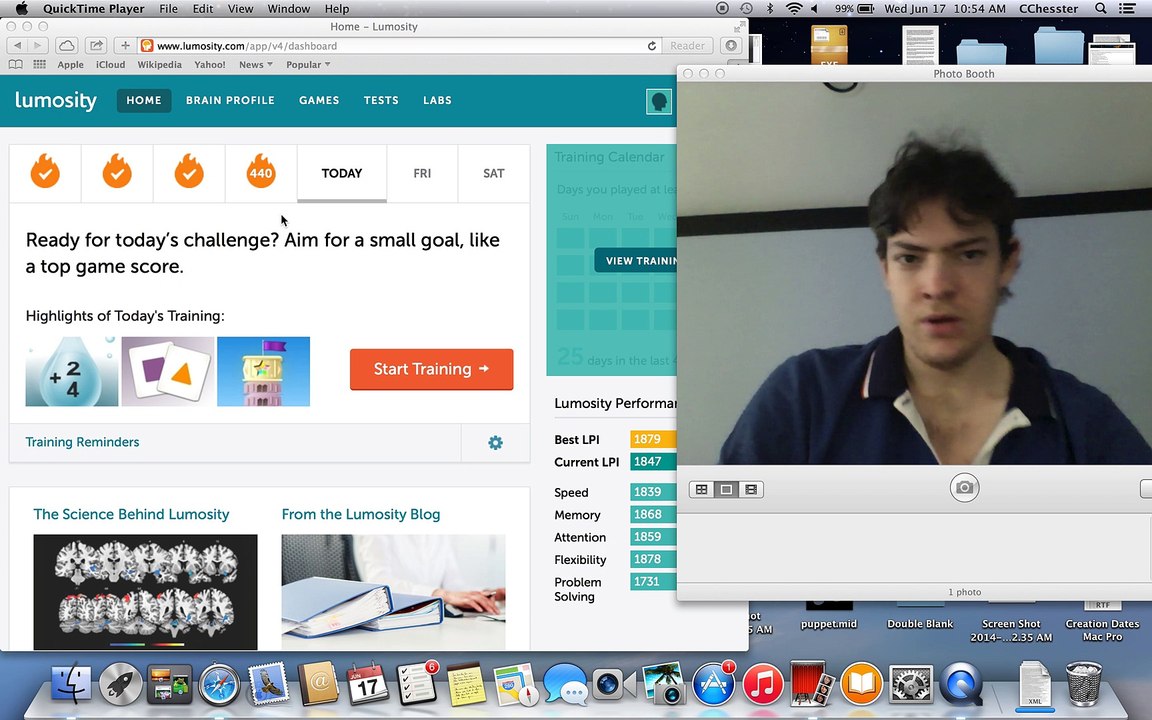1152x720 pixels.
Task: Click the Lumosity logo
Action: click(x=56, y=100)
